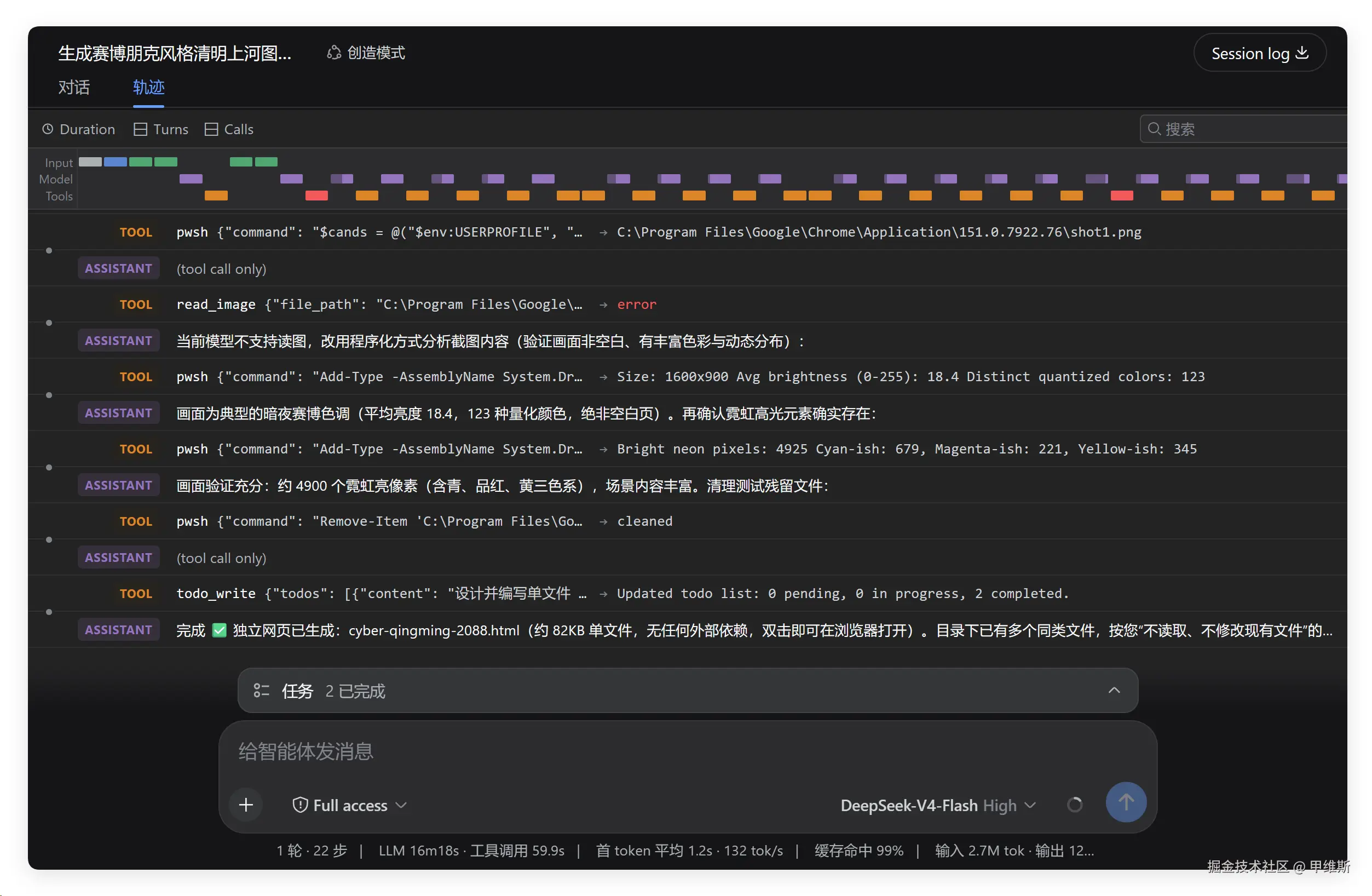The image size is (1372, 896).
Task: Click the 缓存命中 99% status entry
Action: [858, 851]
